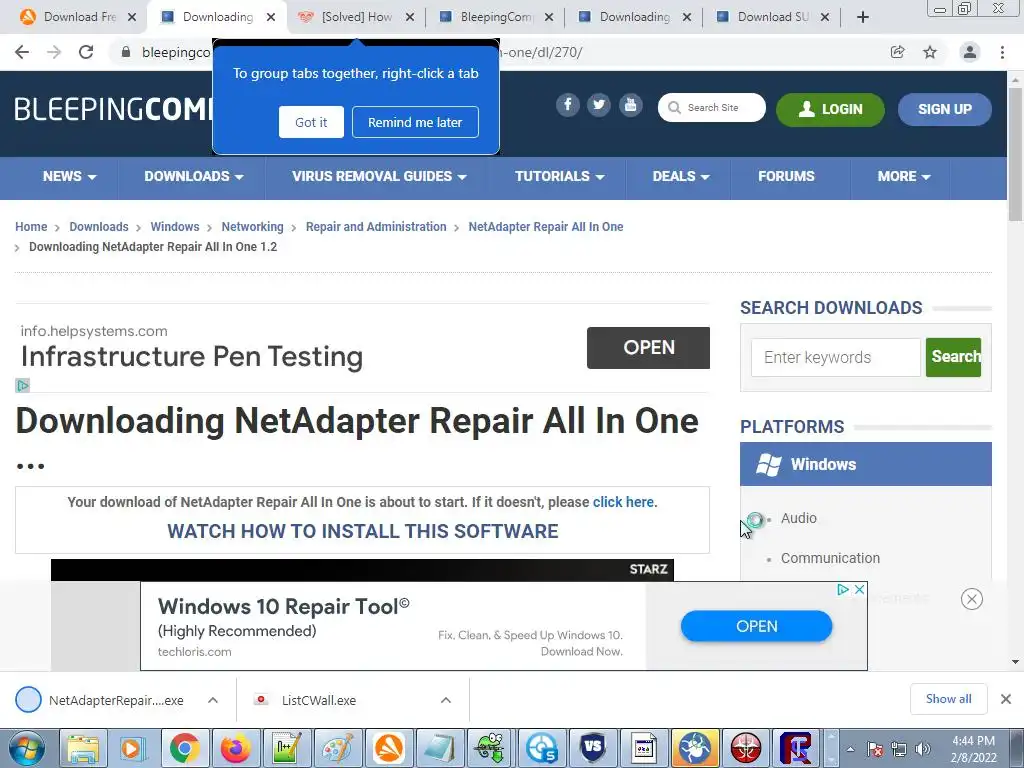Select the Windows platform header
This screenshot has width=1024, height=768.
click(865, 464)
